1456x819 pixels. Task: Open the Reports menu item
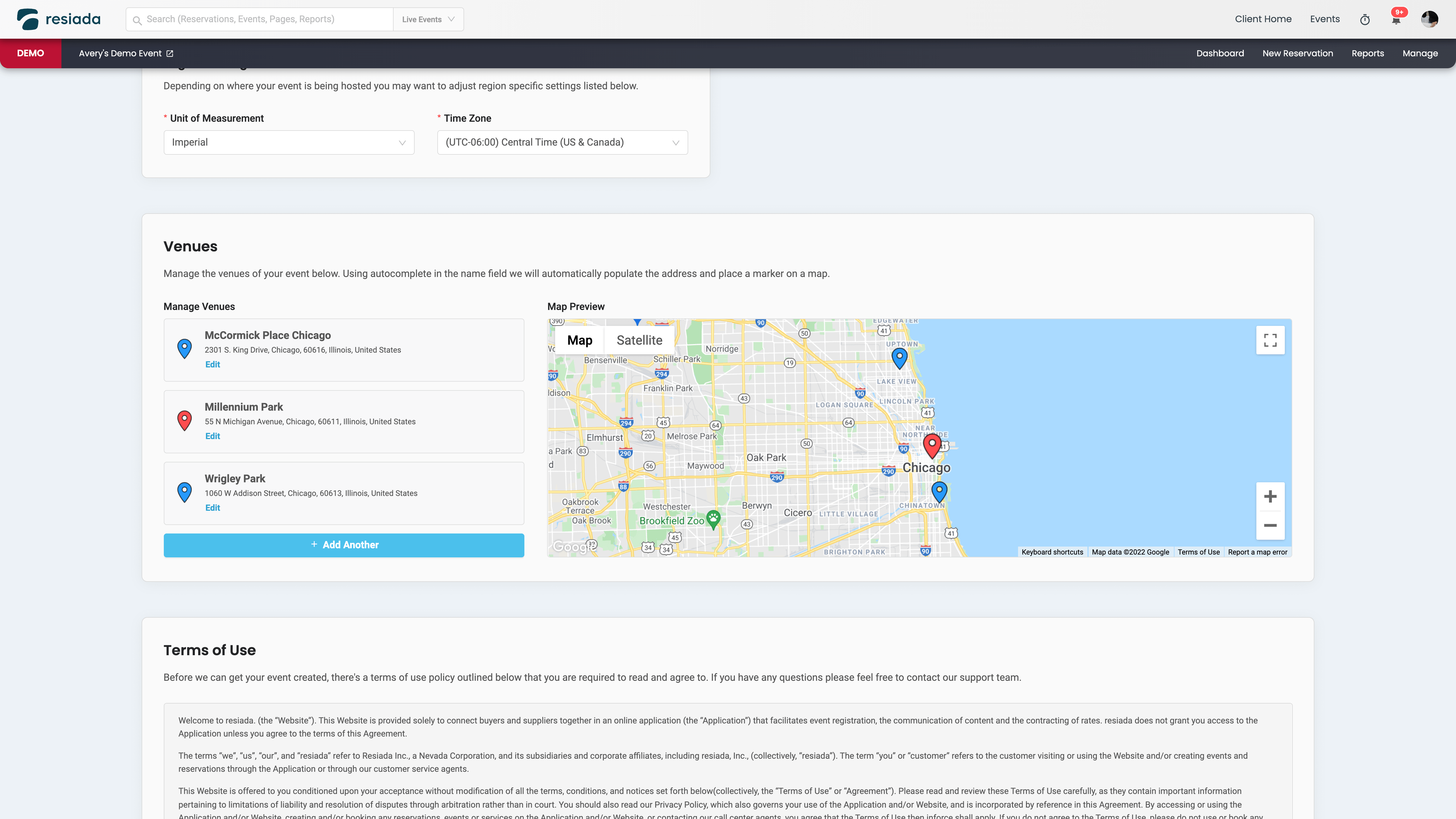tap(1367, 53)
